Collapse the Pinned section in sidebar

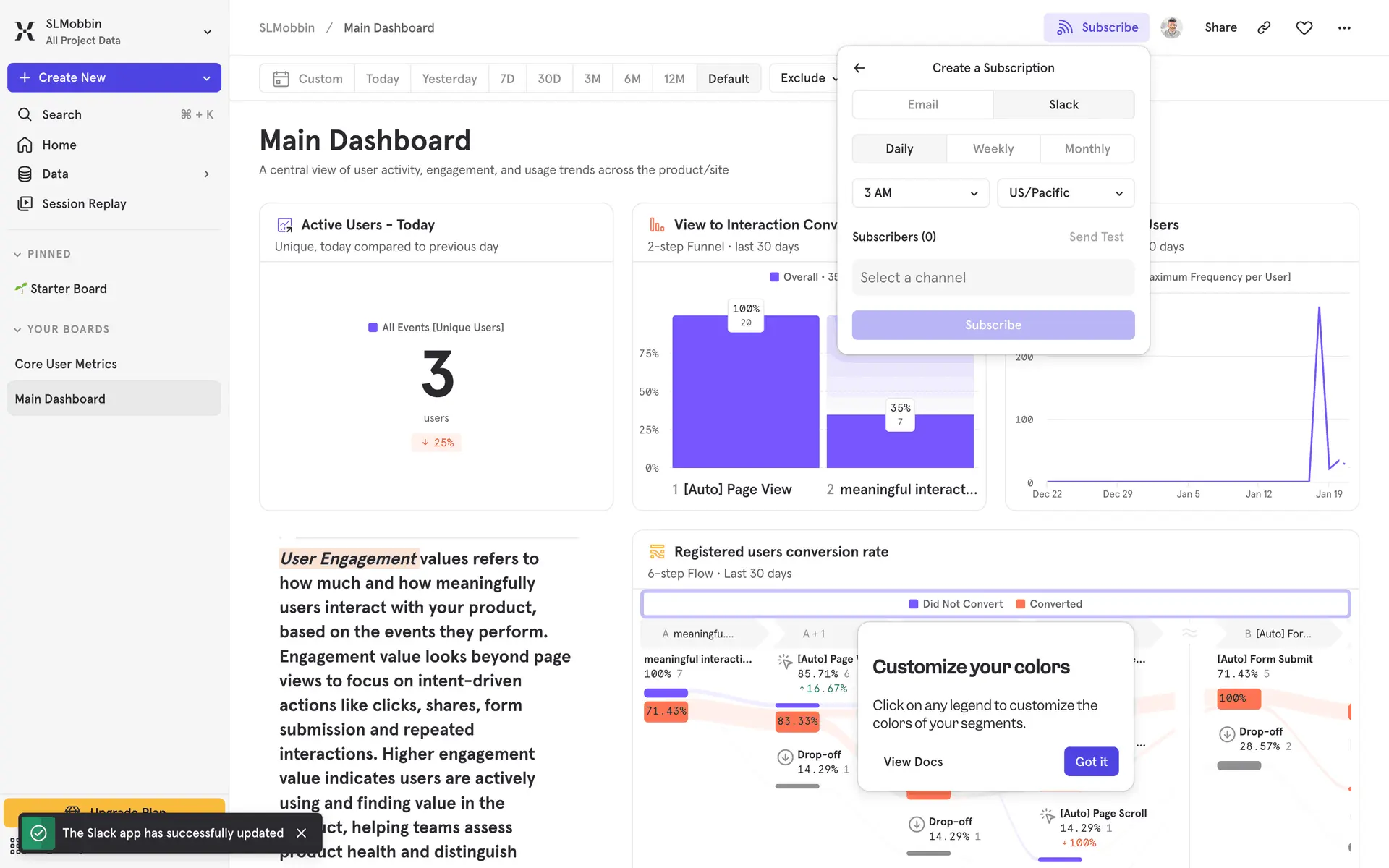pyautogui.click(x=17, y=254)
